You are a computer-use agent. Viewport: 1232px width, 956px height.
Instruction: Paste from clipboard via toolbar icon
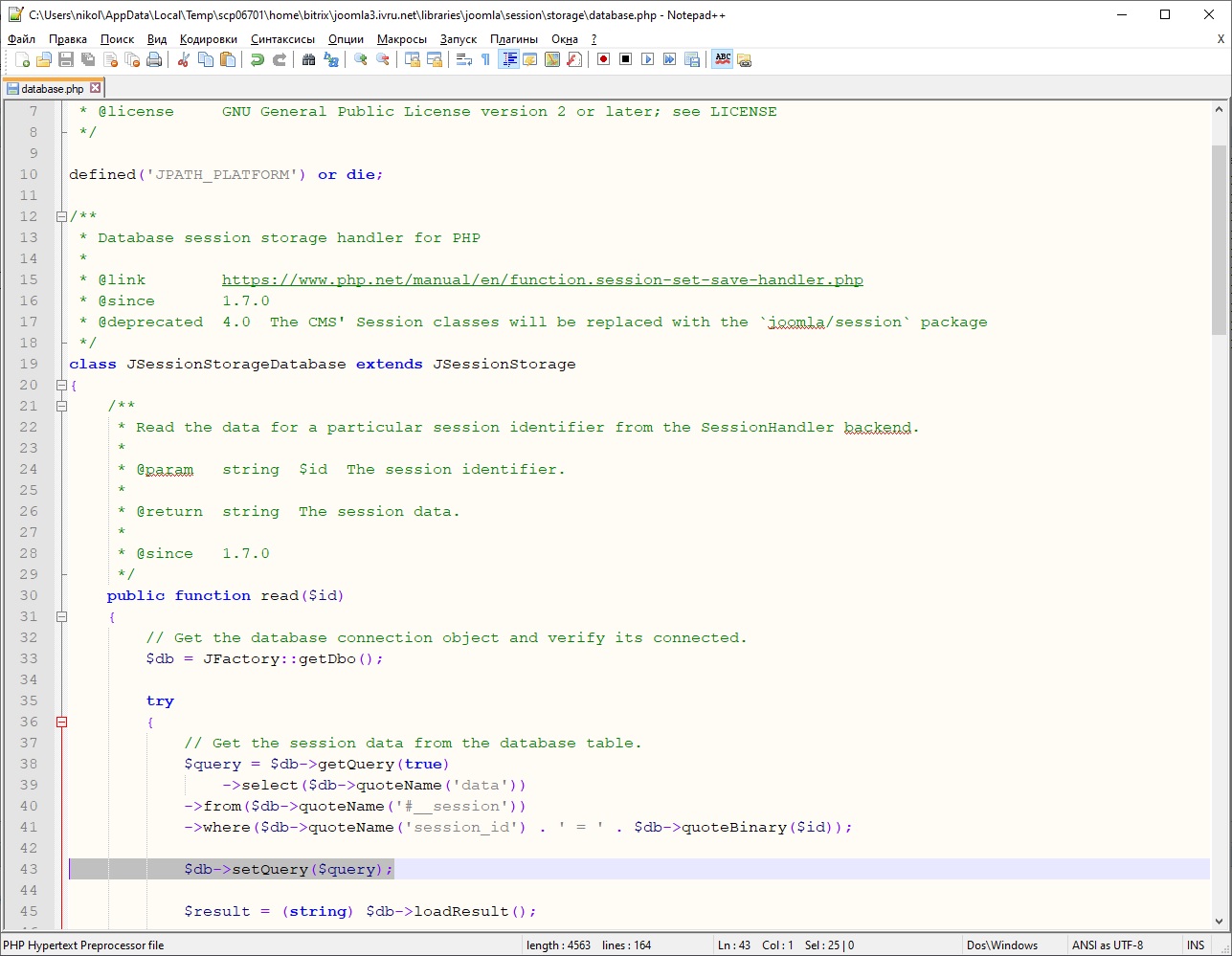[x=228, y=59]
